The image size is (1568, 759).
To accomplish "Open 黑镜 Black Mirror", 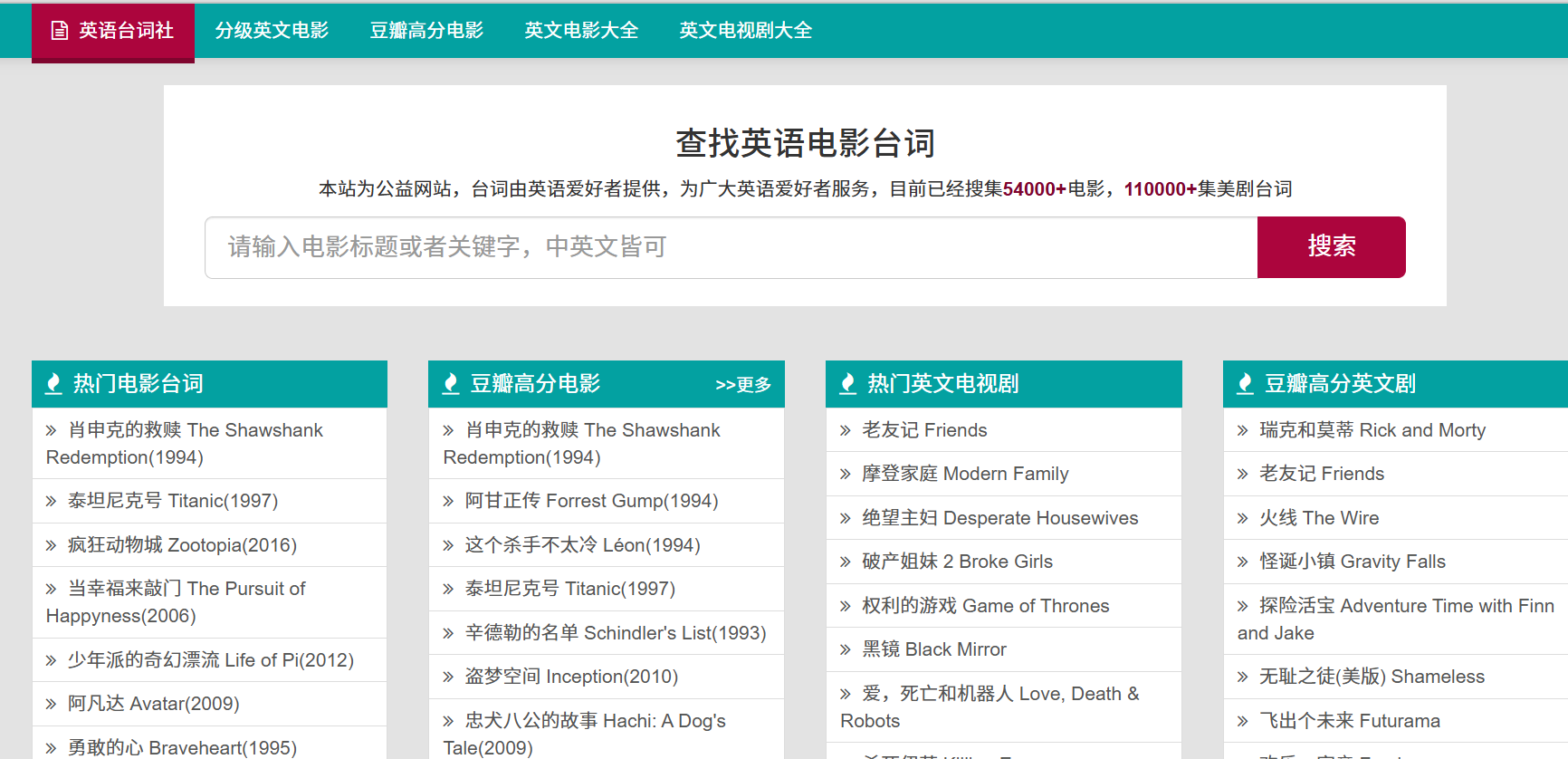I will (934, 649).
